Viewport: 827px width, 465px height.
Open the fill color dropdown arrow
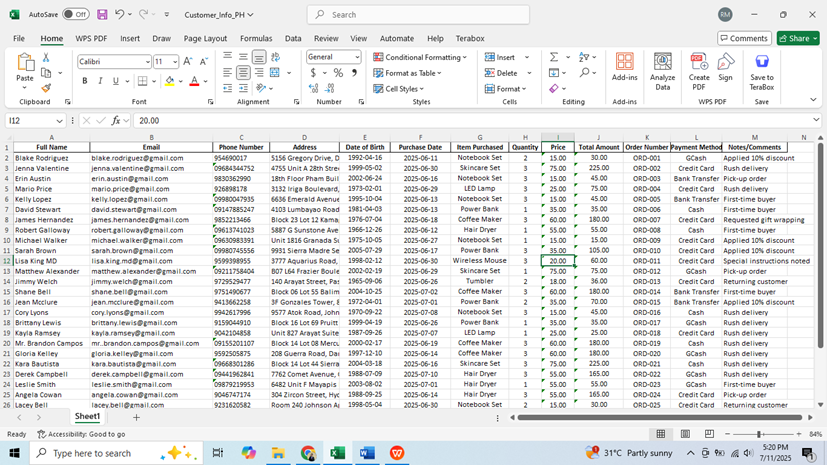point(180,82)
